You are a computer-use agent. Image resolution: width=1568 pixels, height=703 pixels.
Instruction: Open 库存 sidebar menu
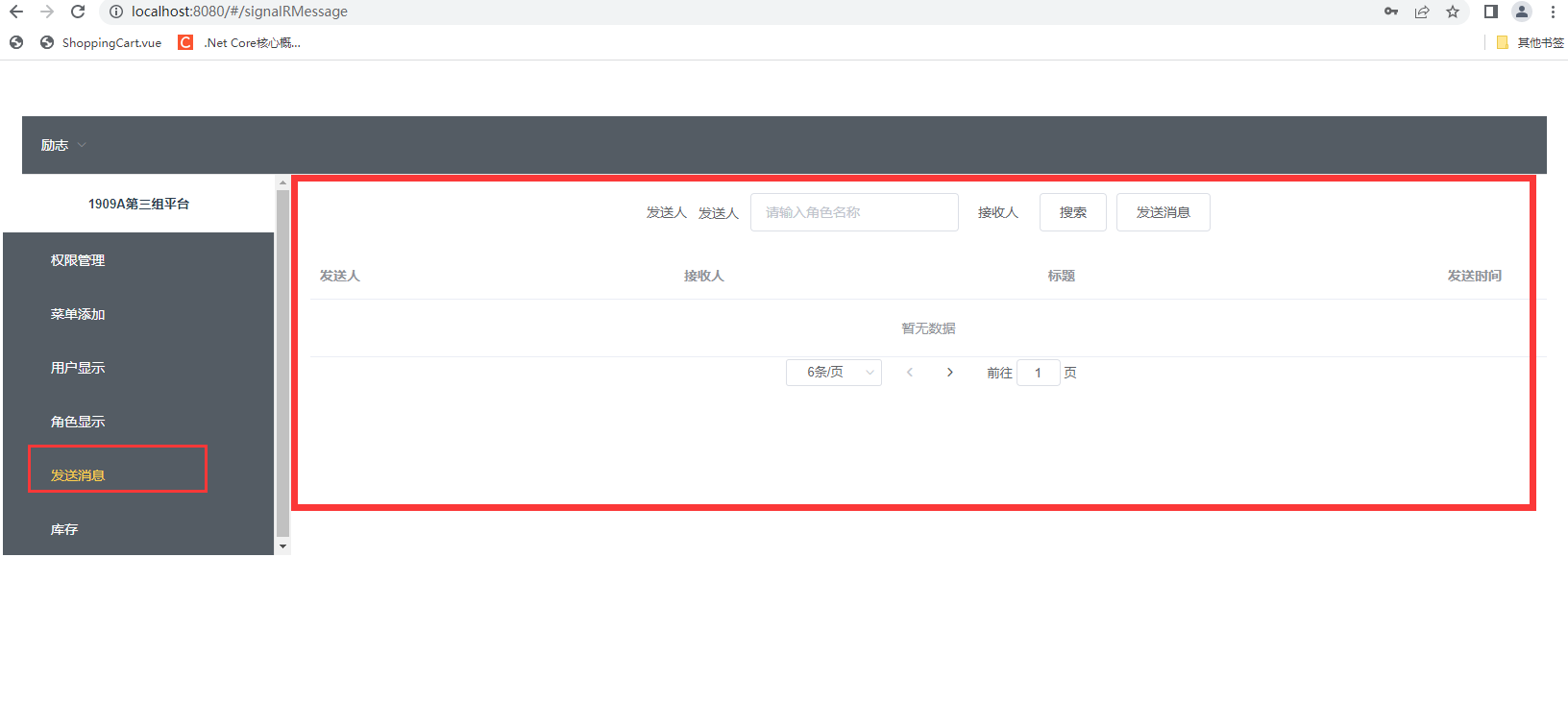pyautogui.click(x=138, y=529)
